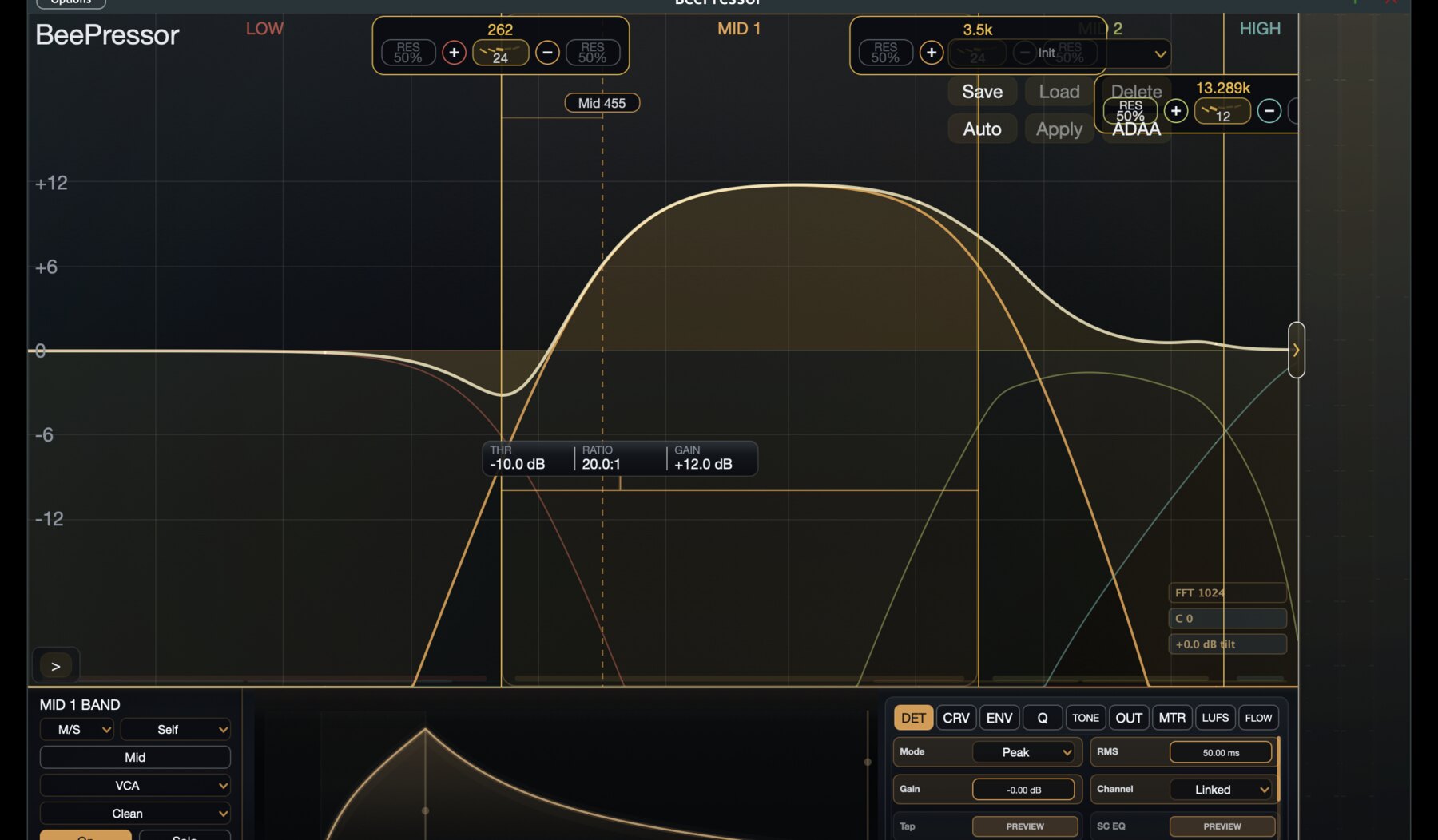The image size is (1438, 840).
Task: Load a preset
Action: pos(1059,92)
